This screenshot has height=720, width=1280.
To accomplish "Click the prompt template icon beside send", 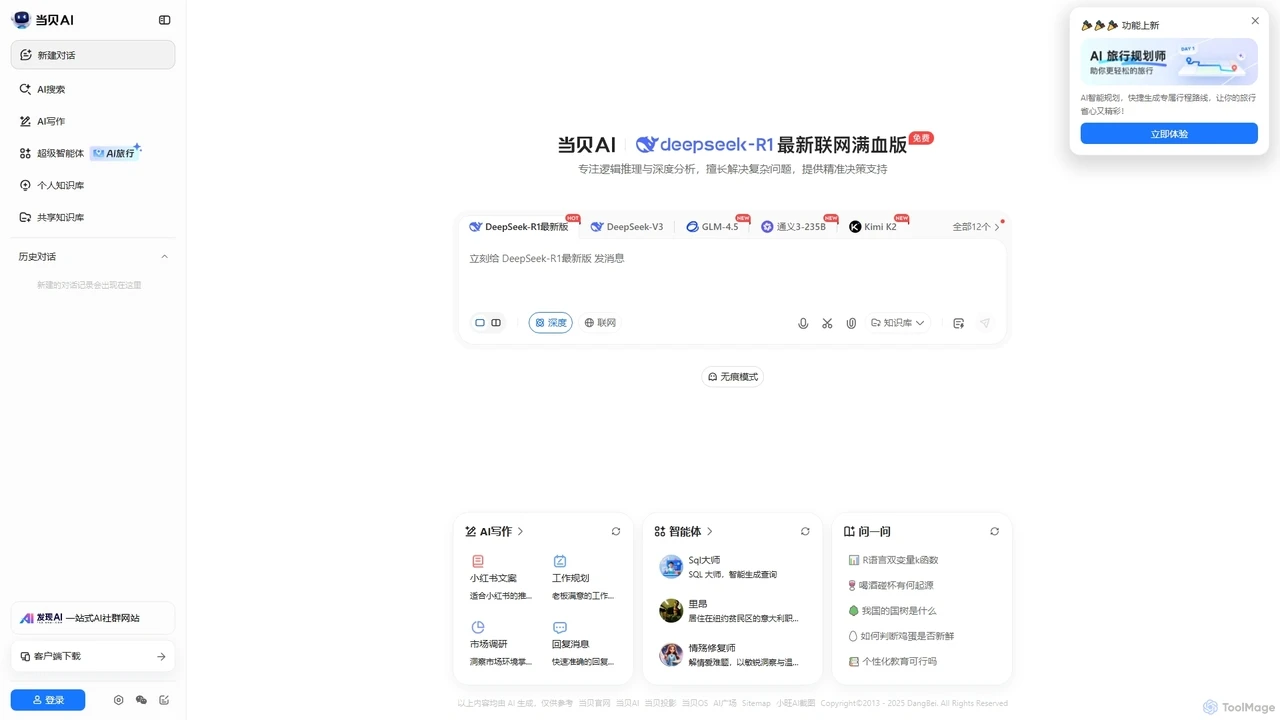I will [959, 323].
